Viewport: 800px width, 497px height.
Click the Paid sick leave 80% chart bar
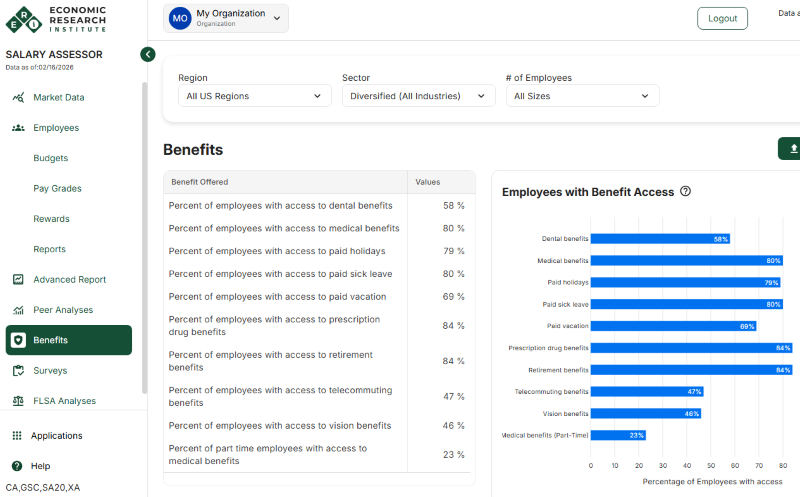tap(687, 304)
